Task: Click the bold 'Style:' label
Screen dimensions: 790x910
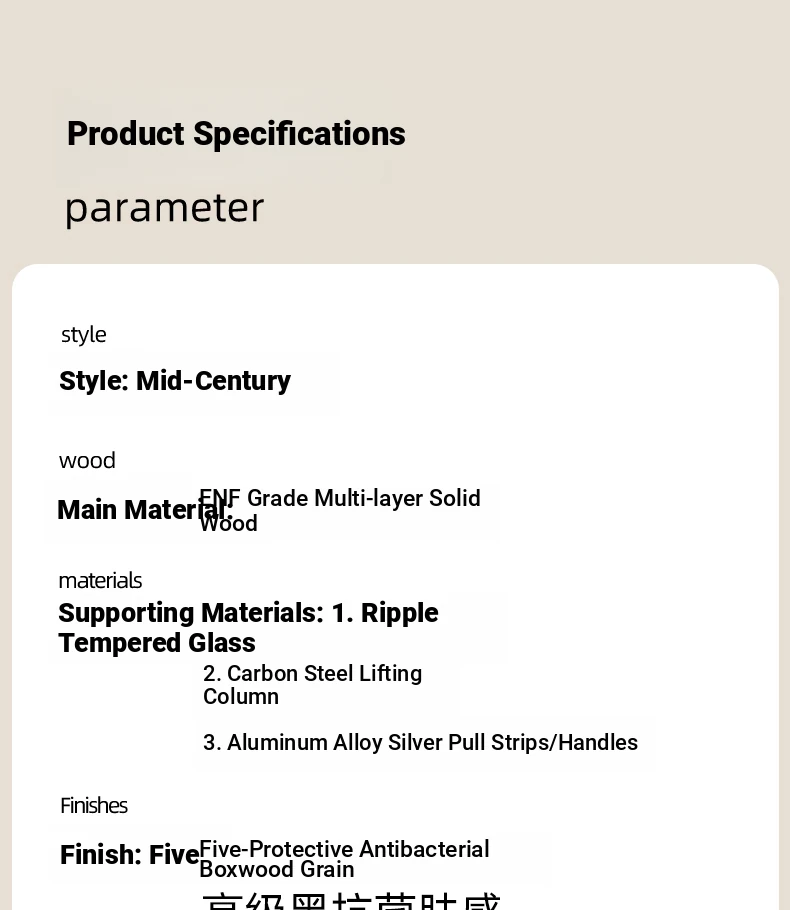Action: (x=94, y=381)
